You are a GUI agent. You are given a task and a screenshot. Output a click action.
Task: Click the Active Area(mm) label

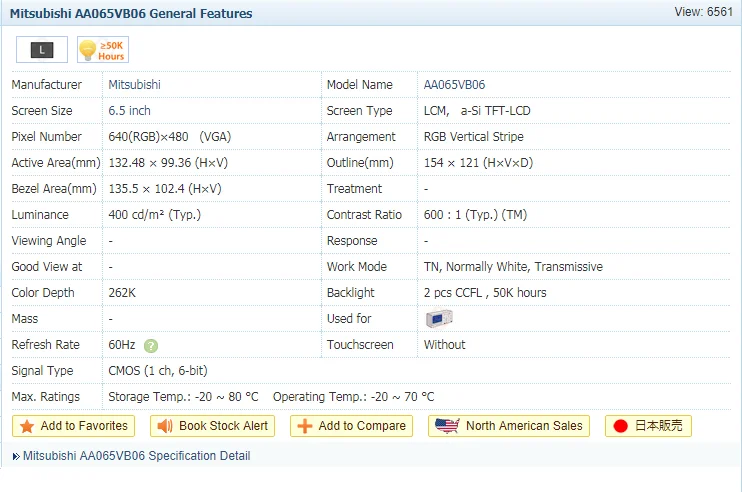[56, 163]
